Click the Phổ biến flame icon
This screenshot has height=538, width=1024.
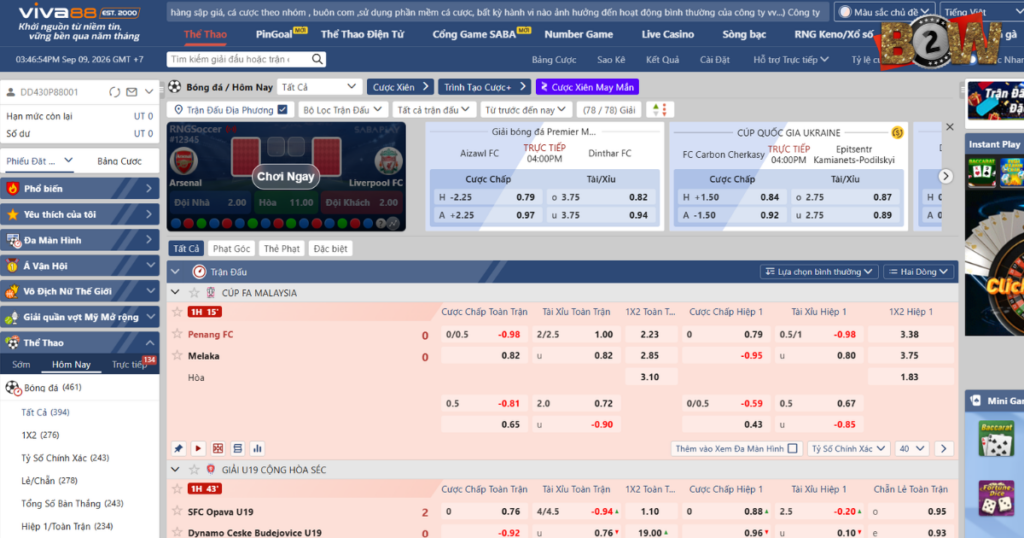[12, 188]
